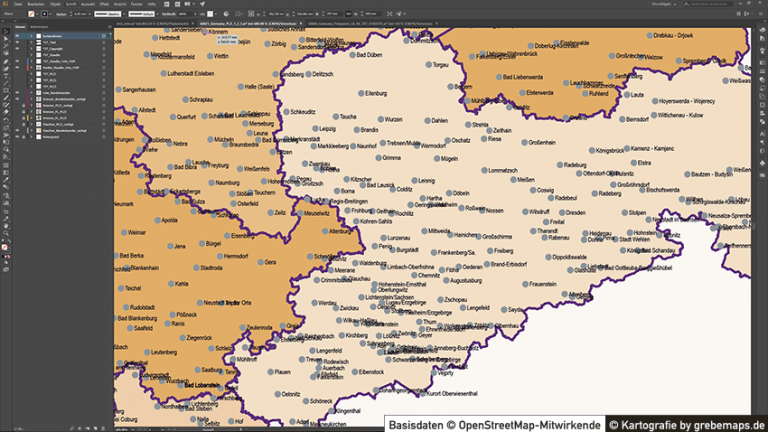Open the Objekt menu
The image size is (768, 432).
click(56, 4)
